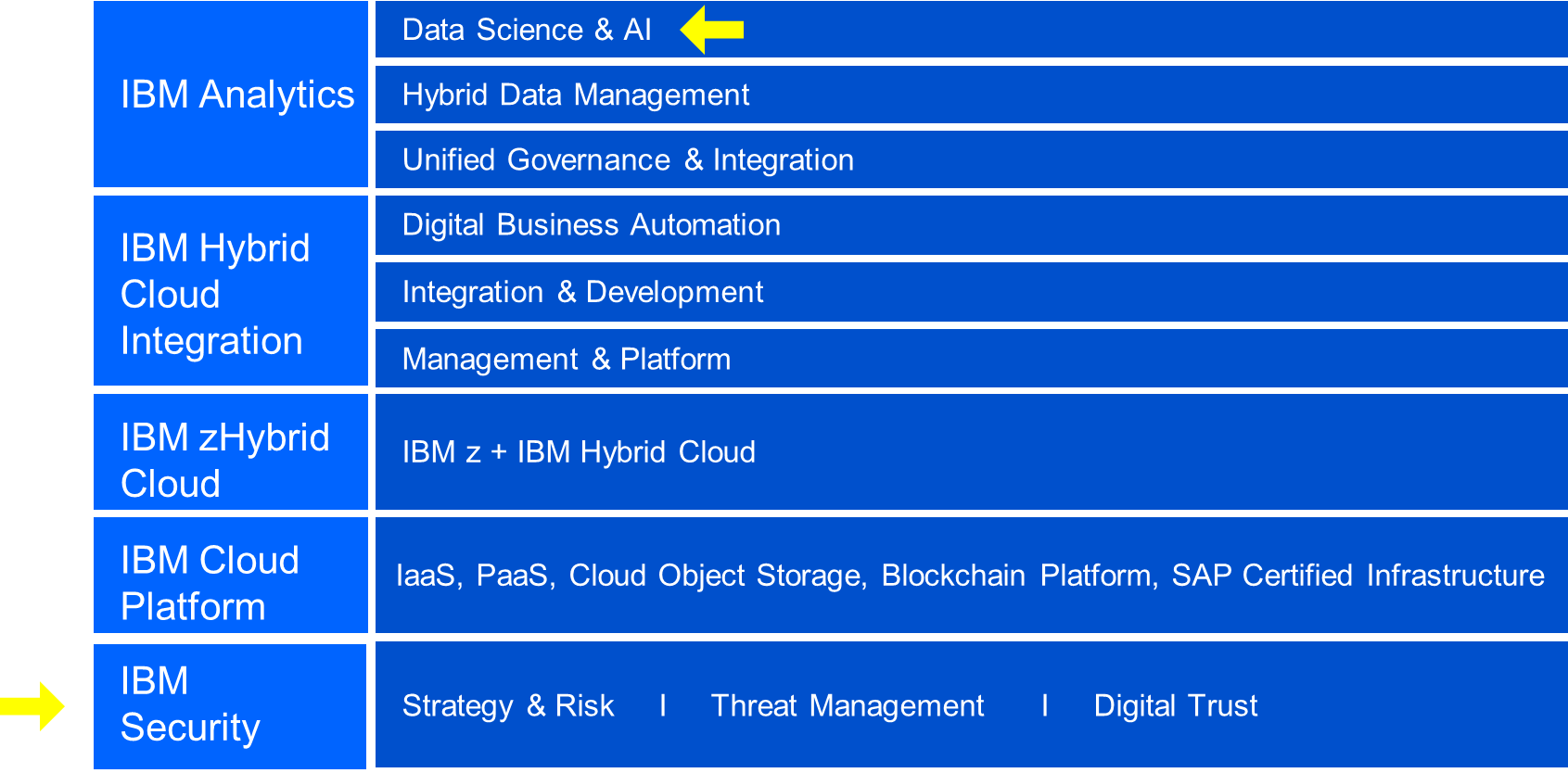Click the Strategy & Risk label
Screen dimensions: 1568x773
click(x=508, y=706)
